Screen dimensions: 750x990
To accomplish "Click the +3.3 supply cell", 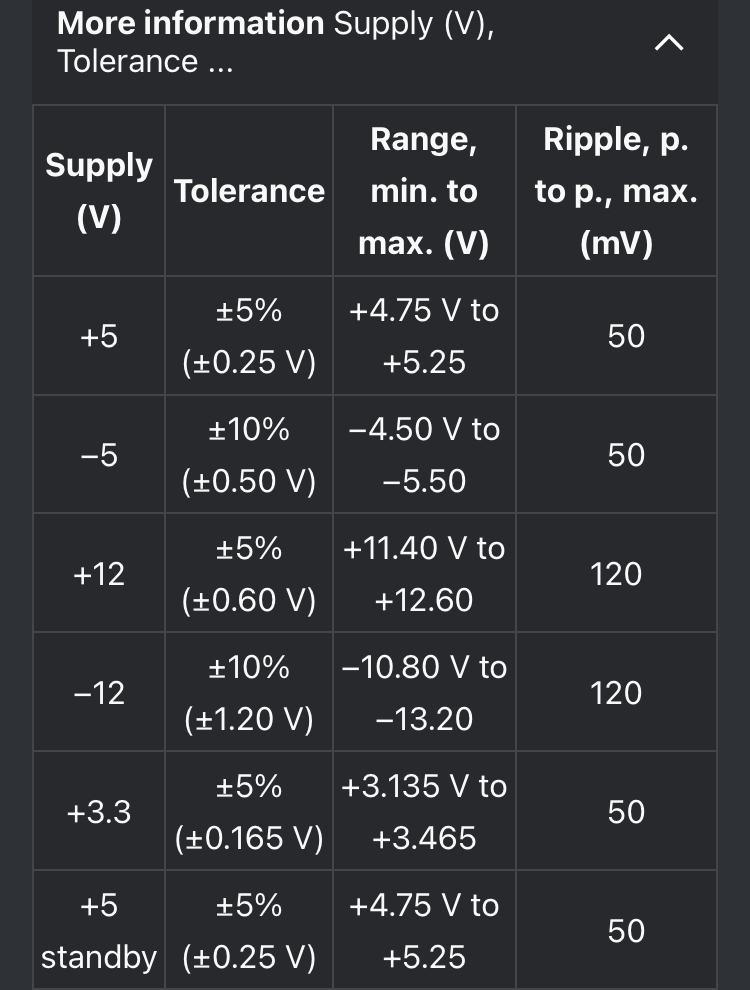I will point(99,811).
